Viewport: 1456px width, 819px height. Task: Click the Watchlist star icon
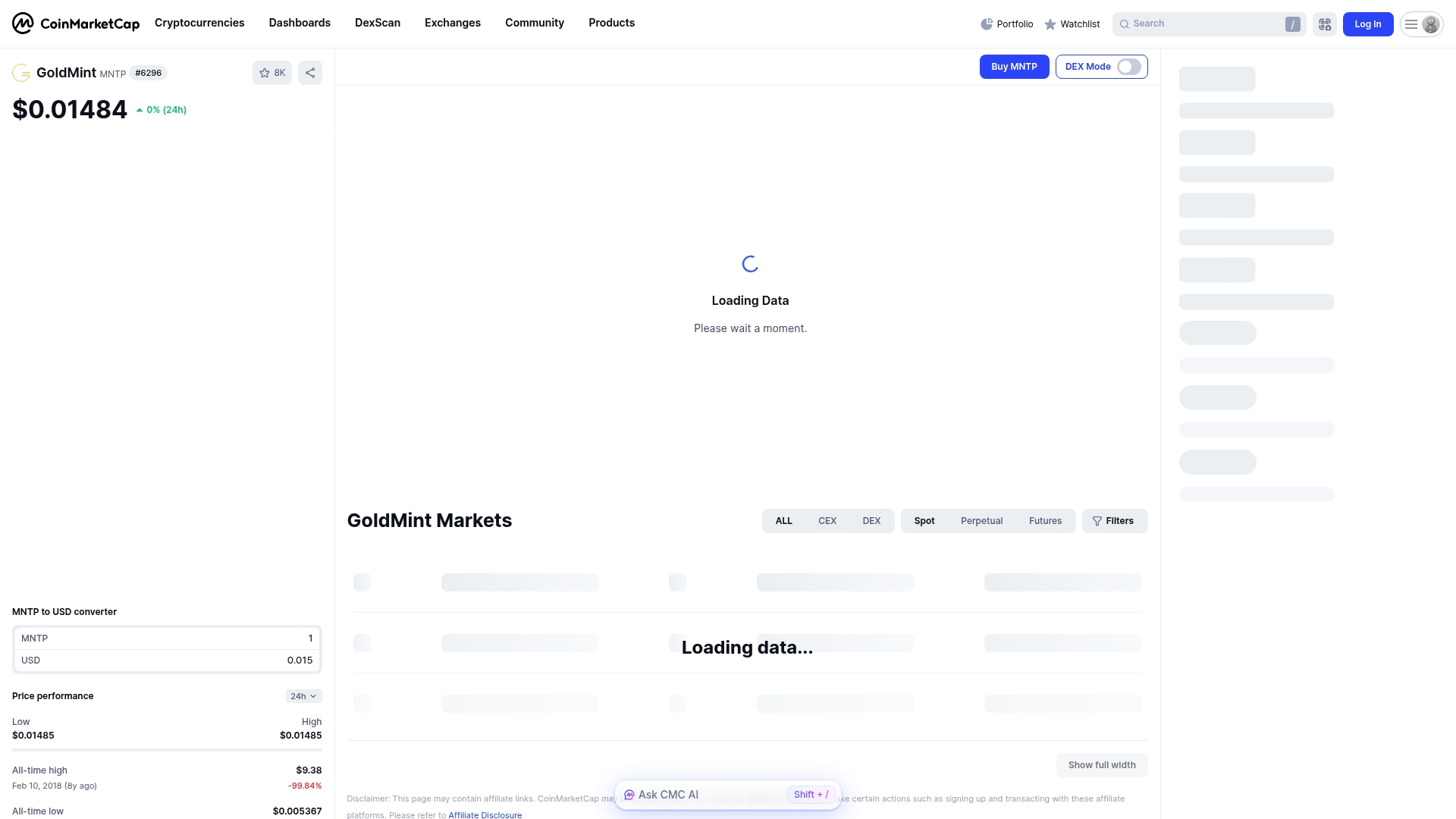tap(1050, 24)
